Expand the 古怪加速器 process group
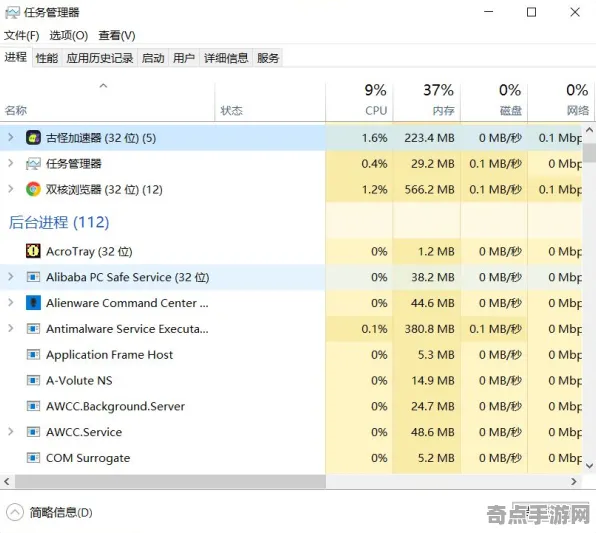Viewport: 596px width, 533px height. [11, 138]
